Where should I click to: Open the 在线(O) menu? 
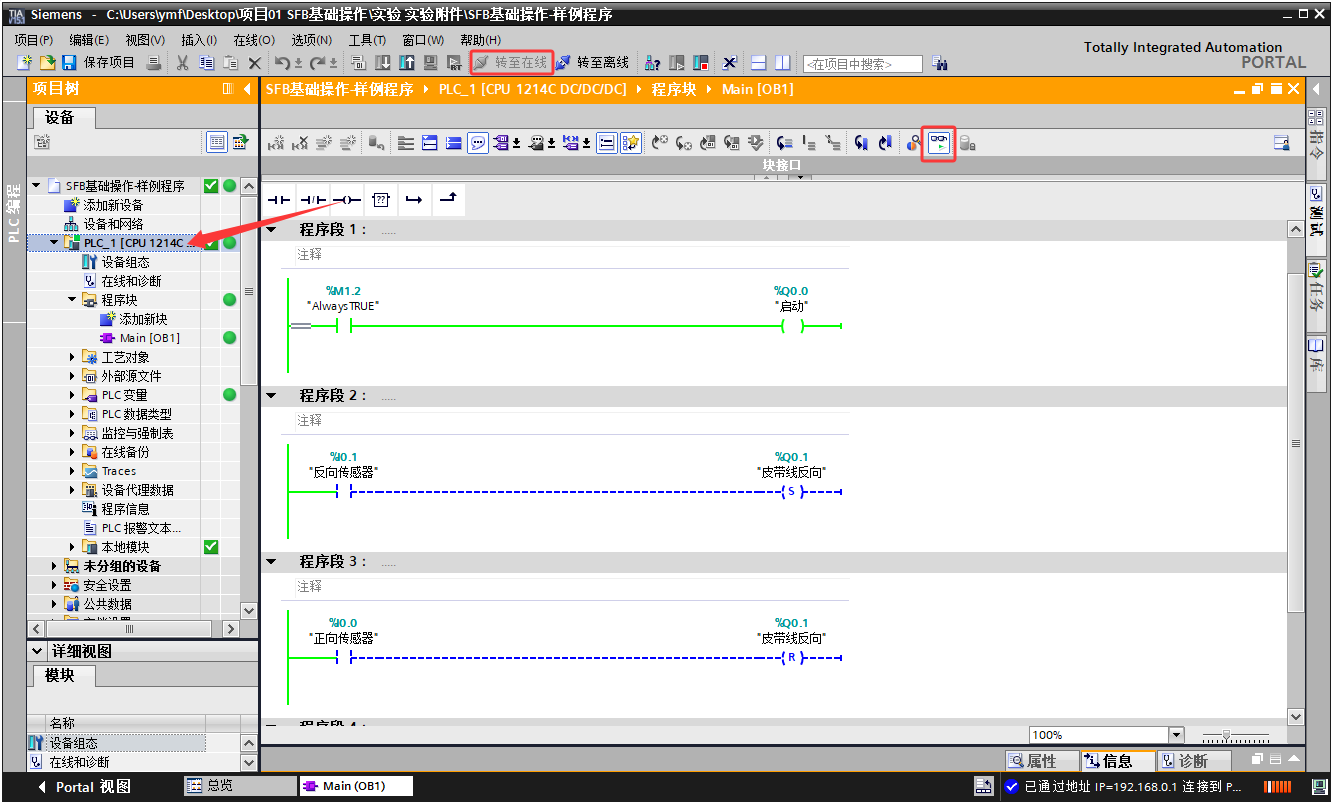tap(253, 40)
